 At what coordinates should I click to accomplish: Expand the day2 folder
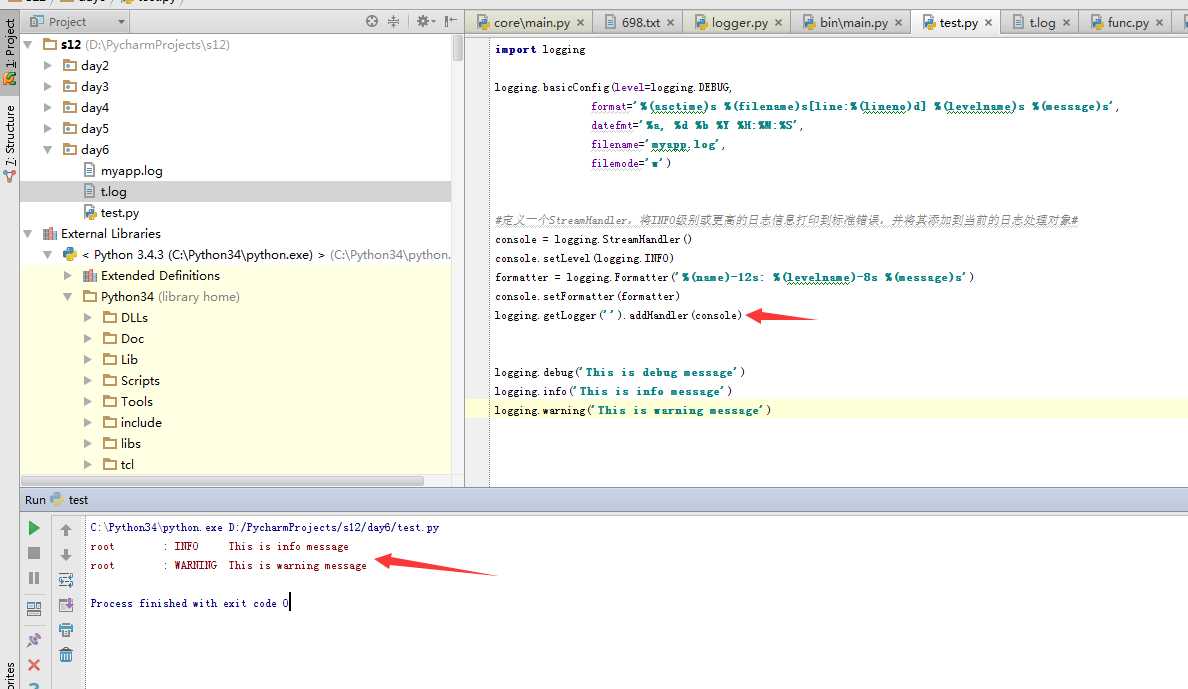48,66
